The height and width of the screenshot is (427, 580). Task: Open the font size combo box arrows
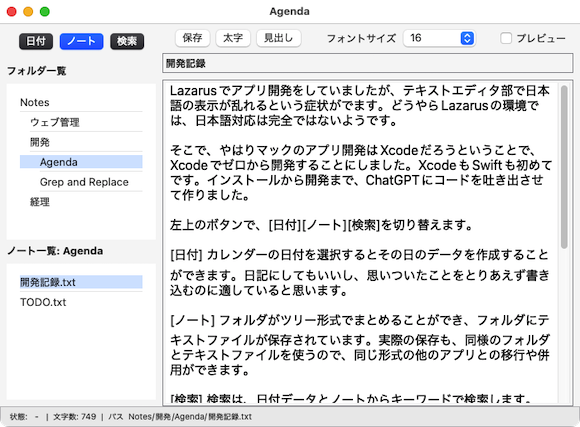467,38
